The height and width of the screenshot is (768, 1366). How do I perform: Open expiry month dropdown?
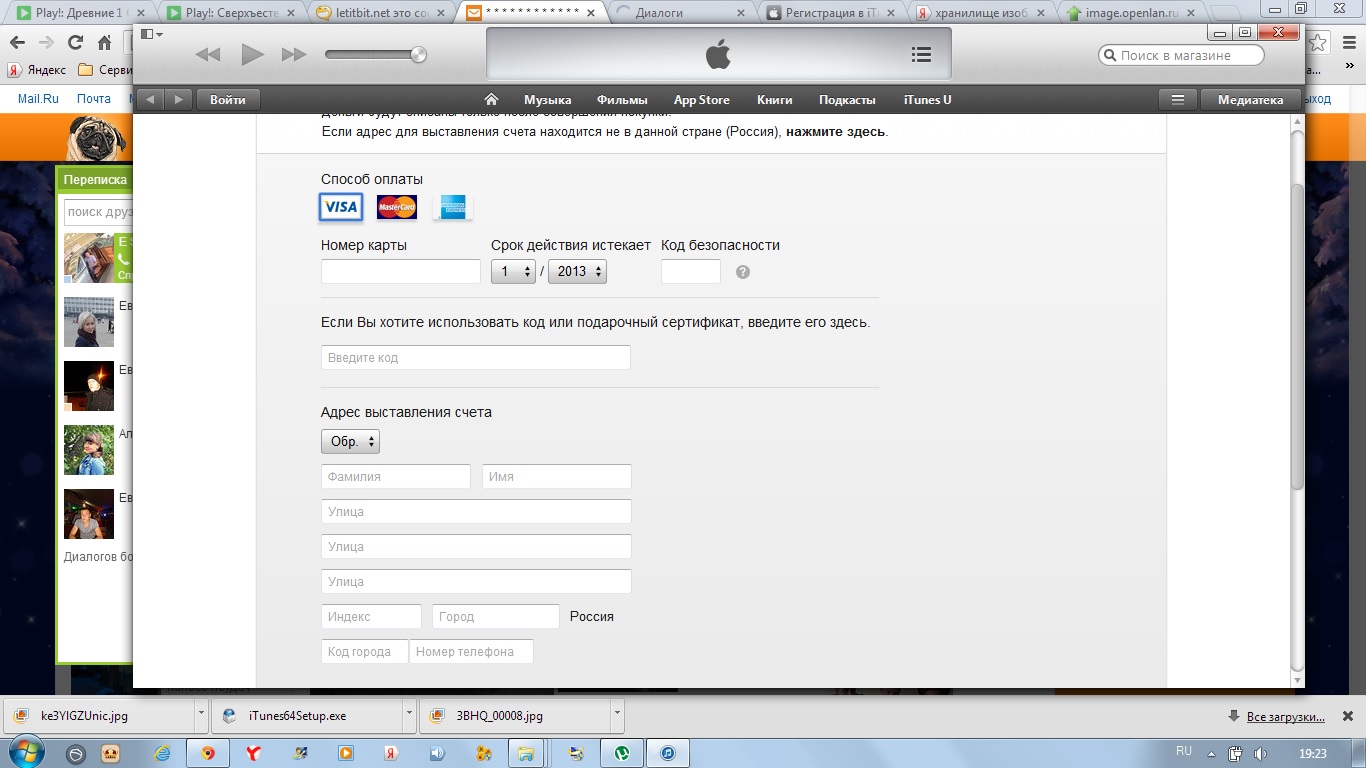click(513, 272)
